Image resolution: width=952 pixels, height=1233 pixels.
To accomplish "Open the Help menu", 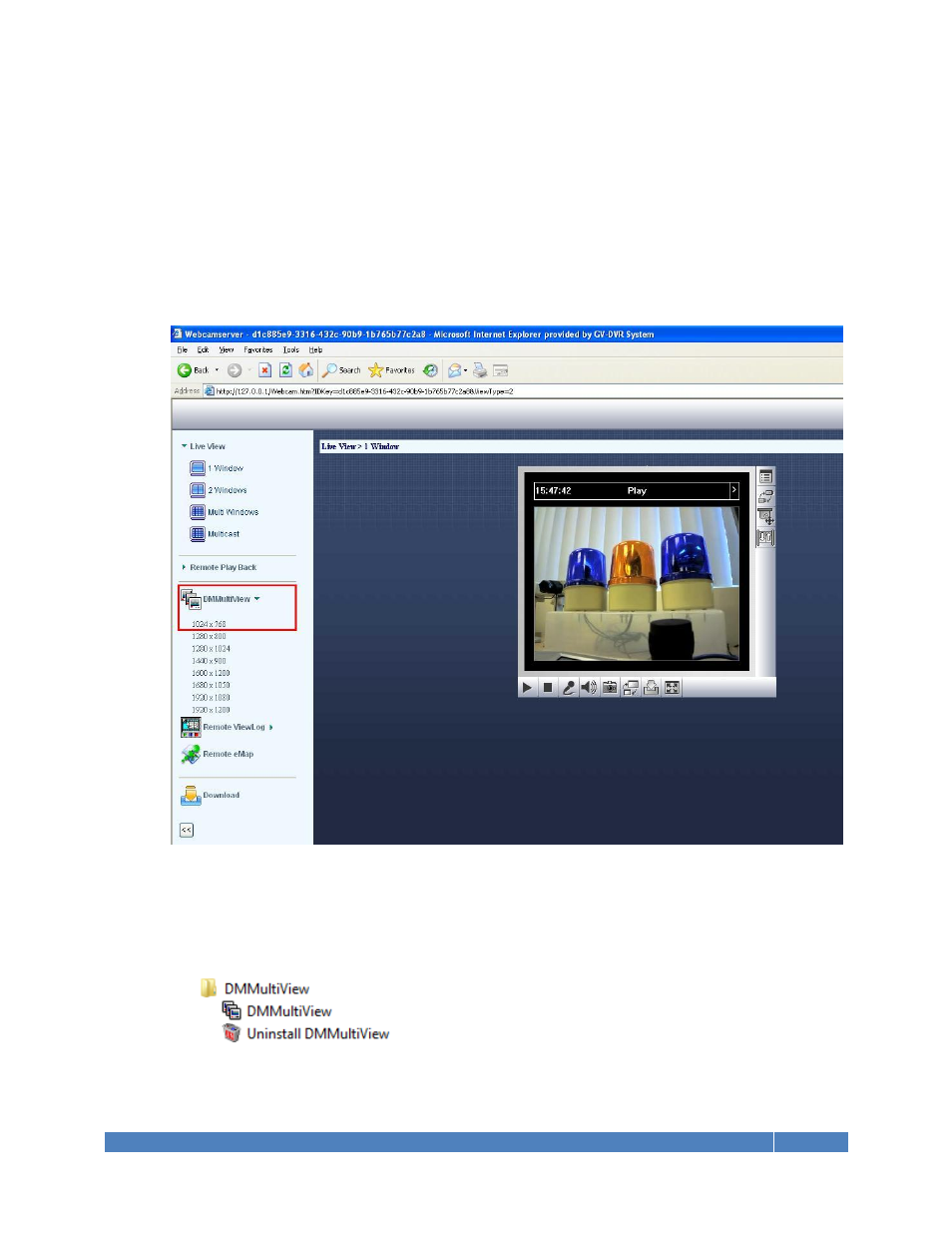I will (315, 350).
